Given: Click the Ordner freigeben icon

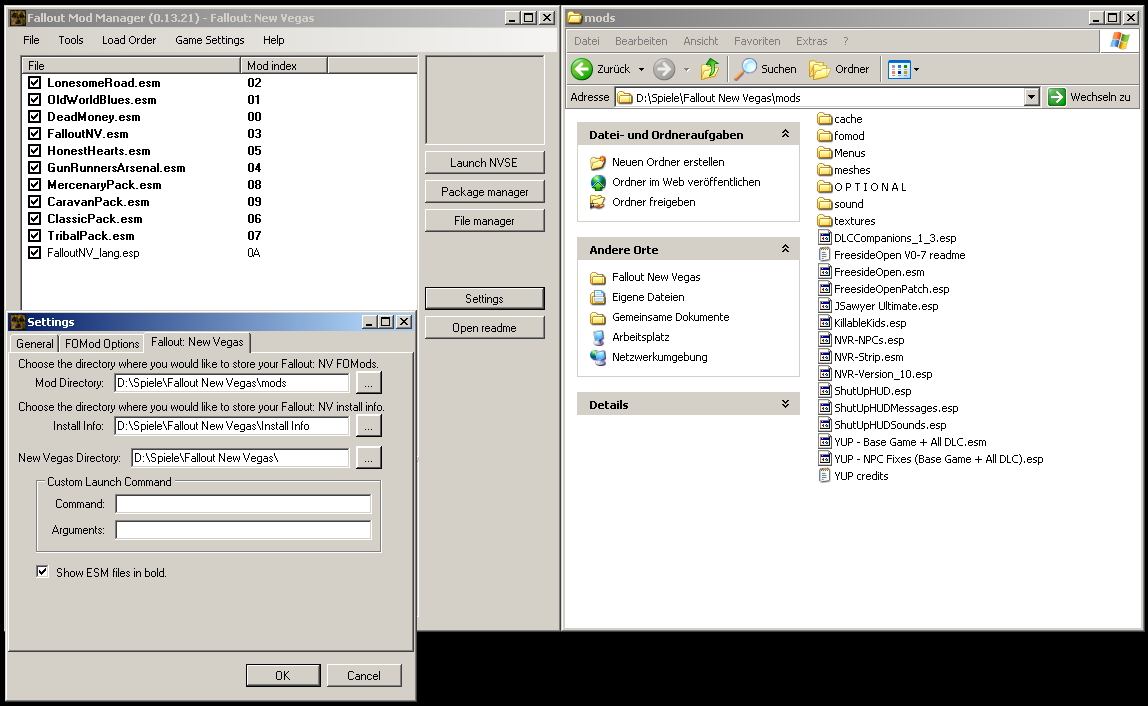Looking at the screenshot, I should pos(598,201).
